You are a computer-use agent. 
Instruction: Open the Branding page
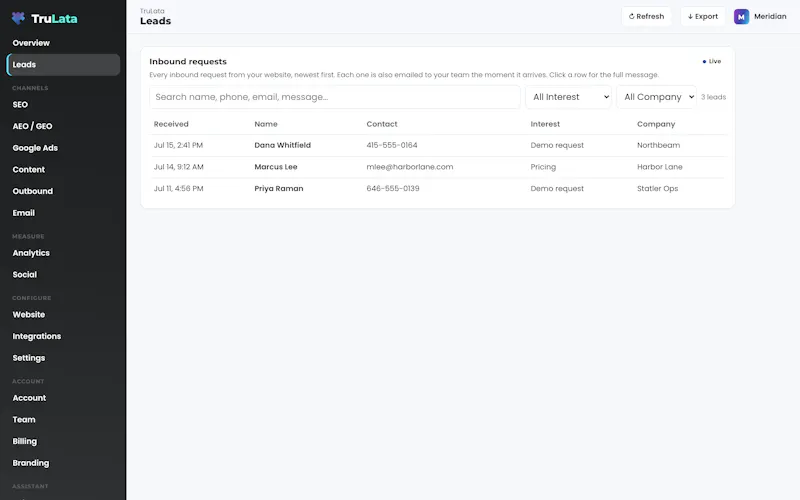(x=63, y=463)
